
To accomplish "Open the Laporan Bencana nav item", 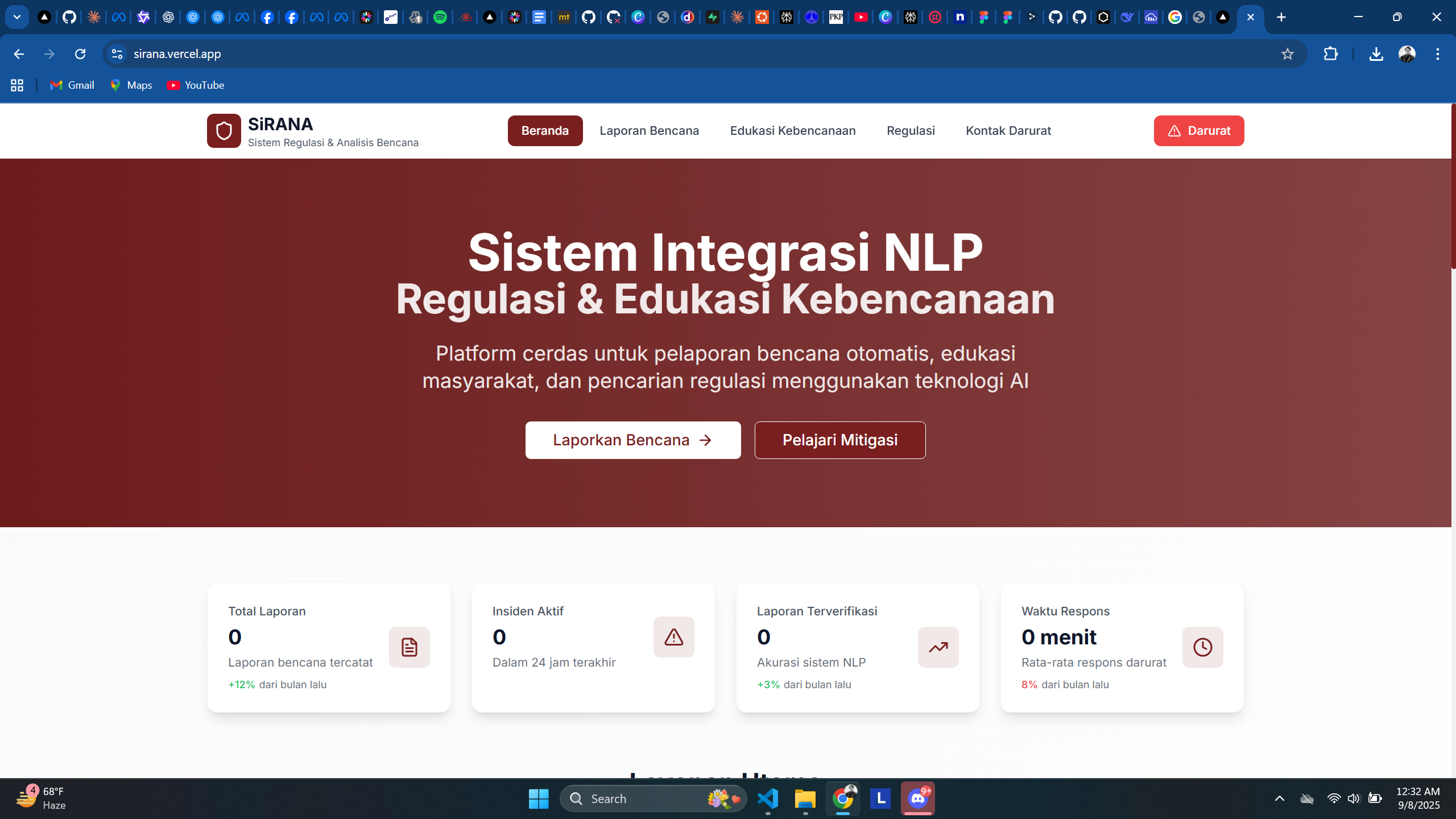I will pyautogui.click(x=649, y=131).
